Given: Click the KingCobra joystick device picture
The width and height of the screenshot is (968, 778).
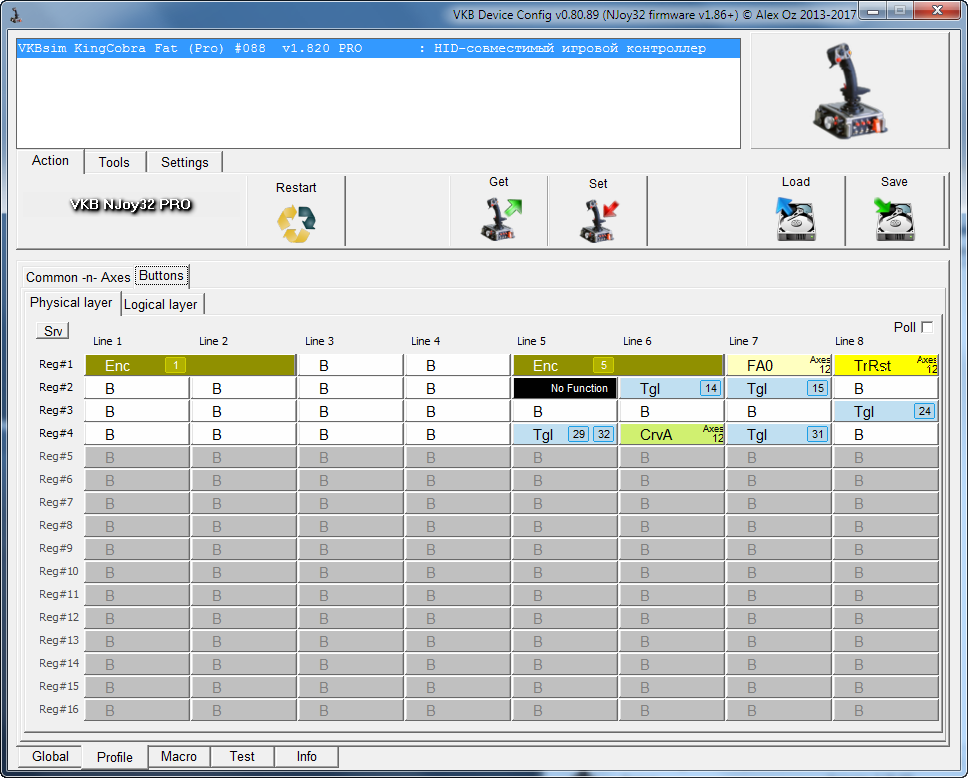Looking at the screenshot, I should (850, 91).
